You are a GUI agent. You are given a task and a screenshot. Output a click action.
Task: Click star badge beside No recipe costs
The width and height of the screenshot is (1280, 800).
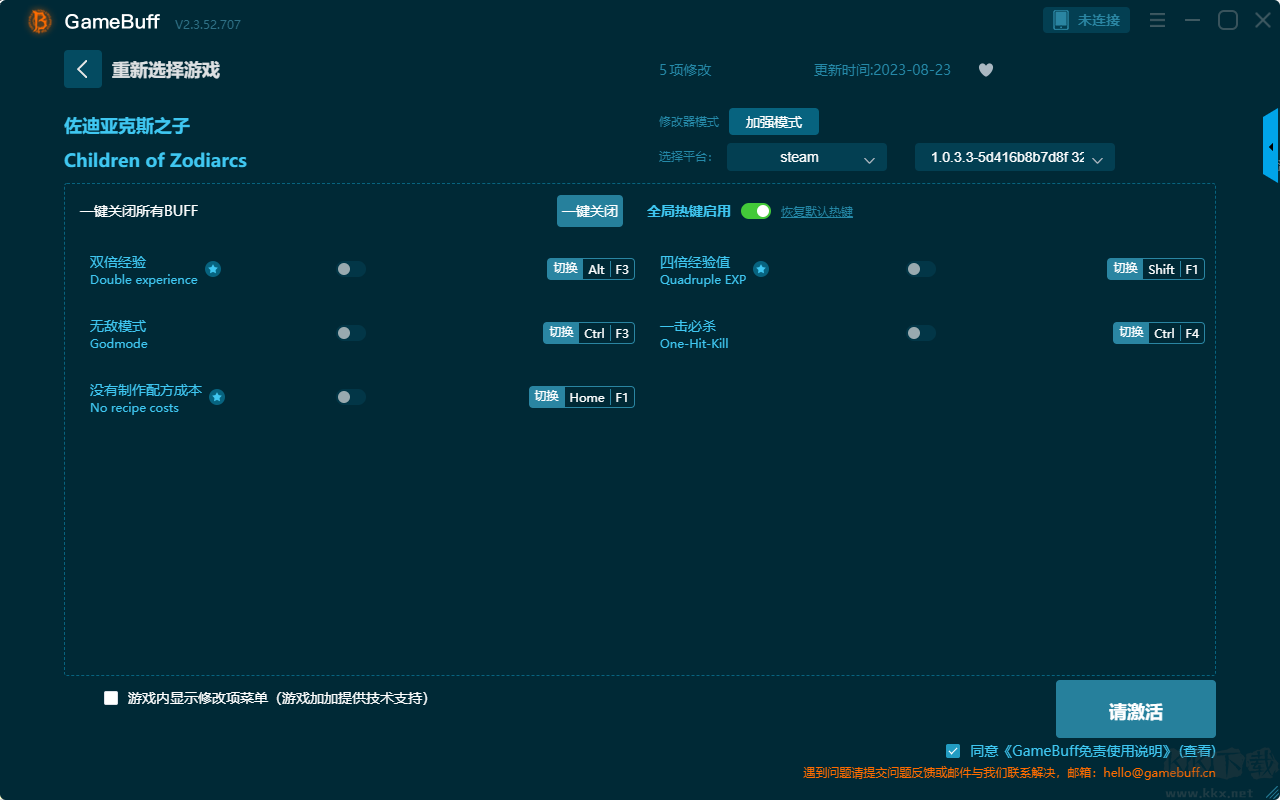(x=217, y=397)
